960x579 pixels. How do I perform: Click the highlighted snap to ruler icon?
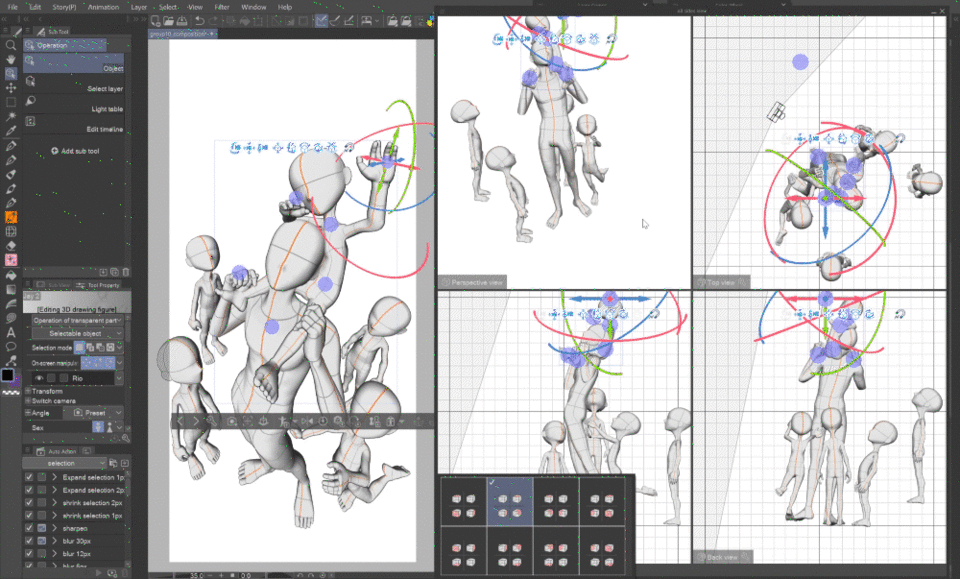point(321,21)
